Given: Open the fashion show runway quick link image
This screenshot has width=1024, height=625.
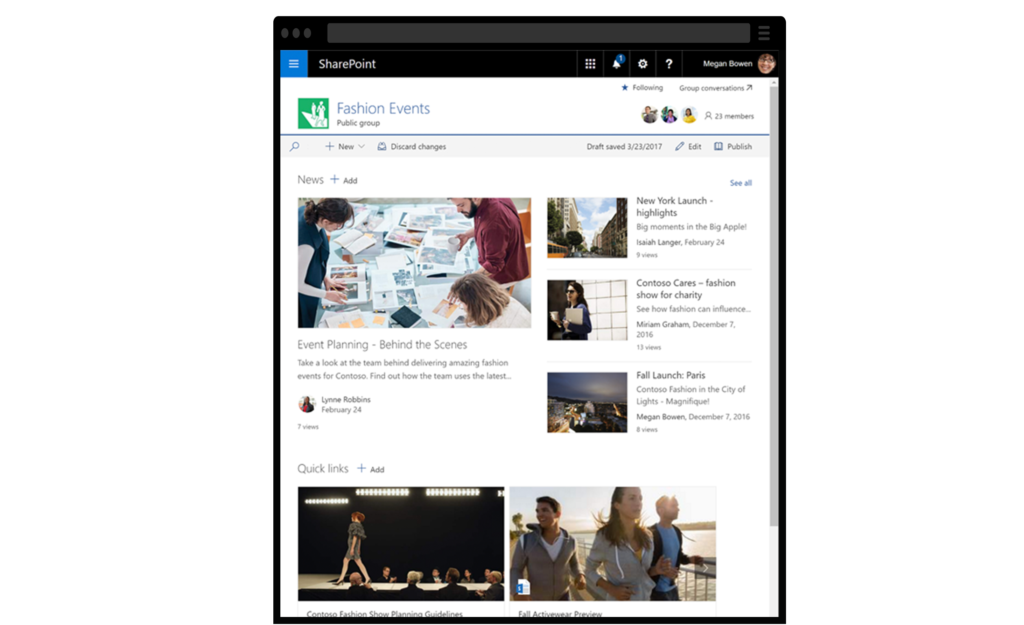Looking at the screenshot, I should tap(401, 543).
